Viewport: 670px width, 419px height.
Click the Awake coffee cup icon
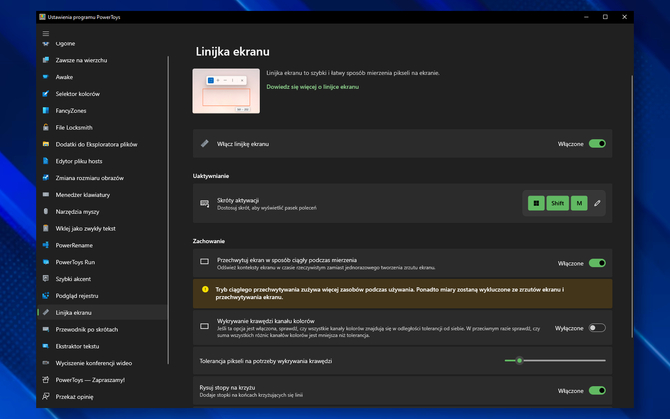[46, 77]
